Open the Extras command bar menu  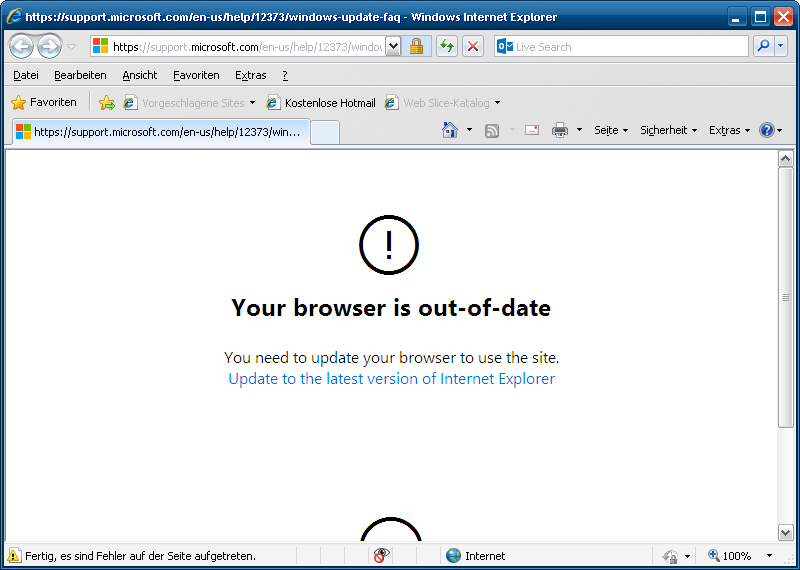click(x=729, y=131)
